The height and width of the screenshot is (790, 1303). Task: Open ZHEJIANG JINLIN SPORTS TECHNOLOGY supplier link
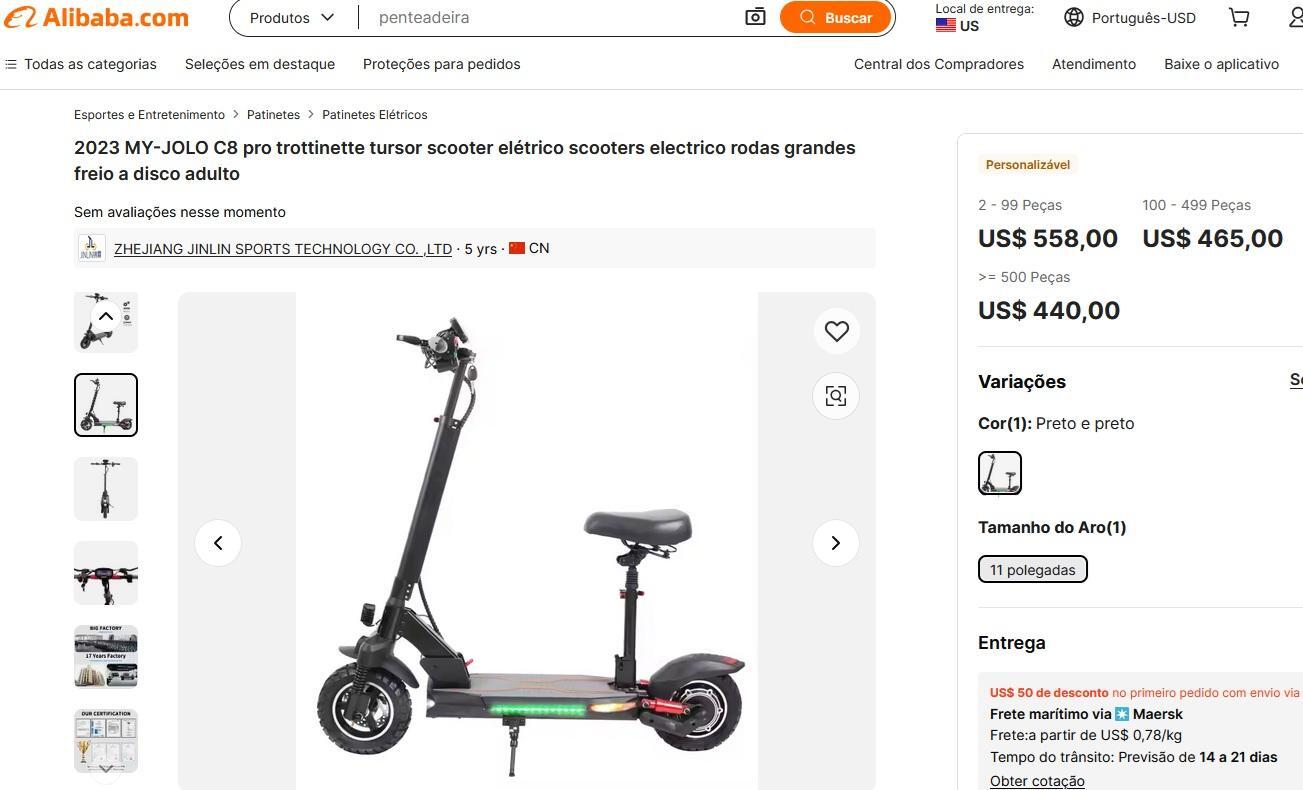tap(283, 249)
